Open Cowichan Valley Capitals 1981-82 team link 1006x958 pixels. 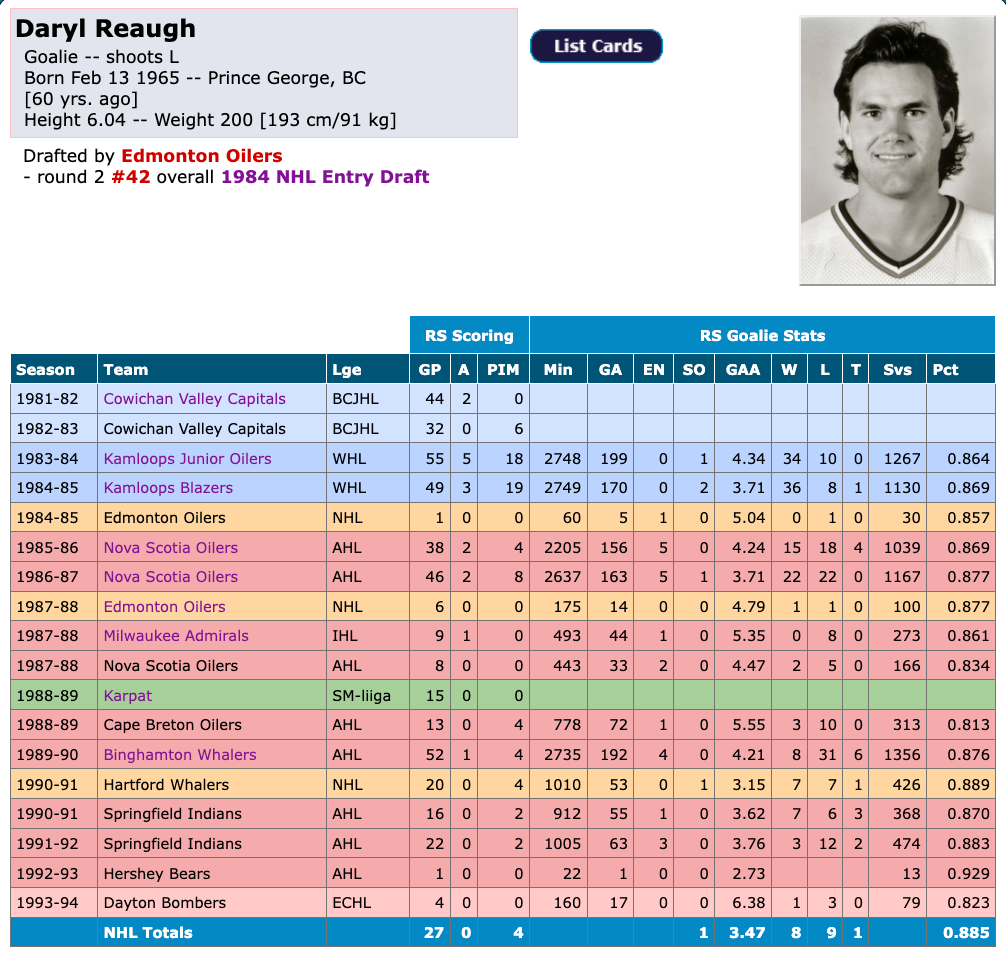(194, 399)
